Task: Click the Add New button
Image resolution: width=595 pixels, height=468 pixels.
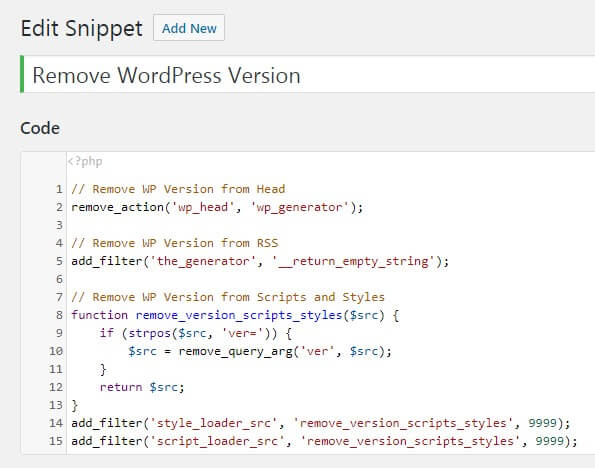Action: (x=189, y=28)
